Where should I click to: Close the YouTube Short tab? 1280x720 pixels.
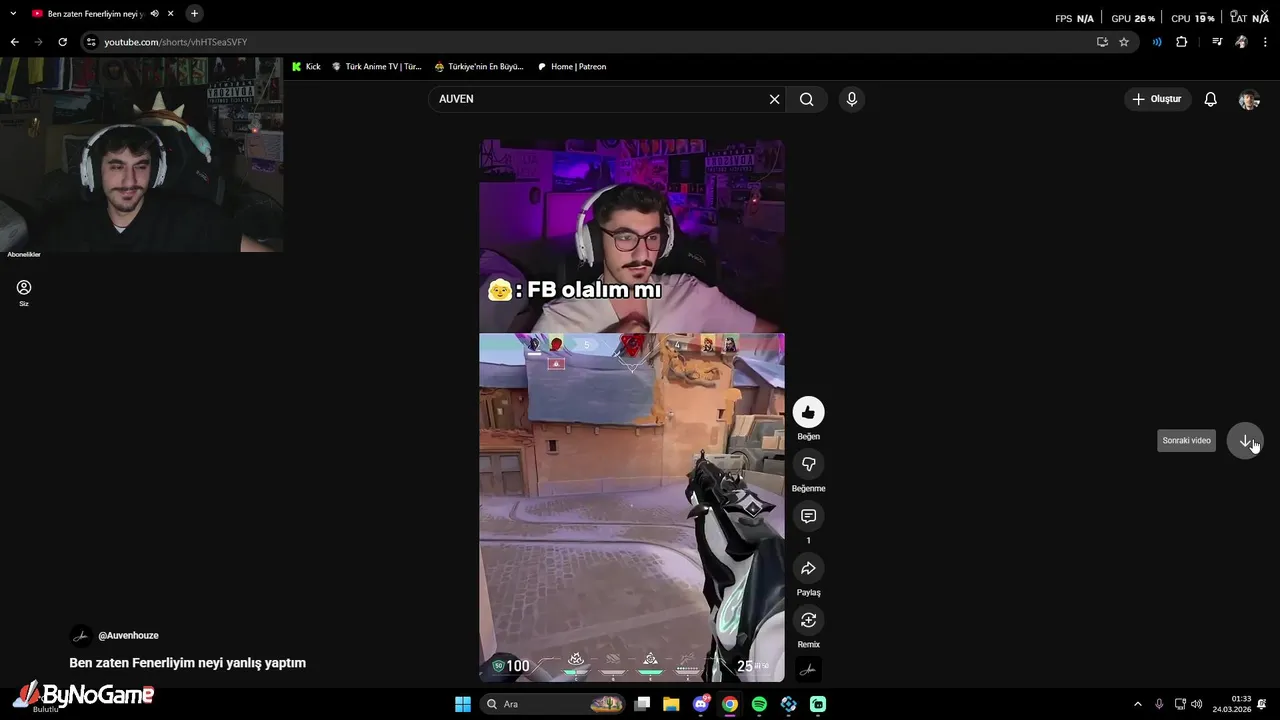pos(171,14)
